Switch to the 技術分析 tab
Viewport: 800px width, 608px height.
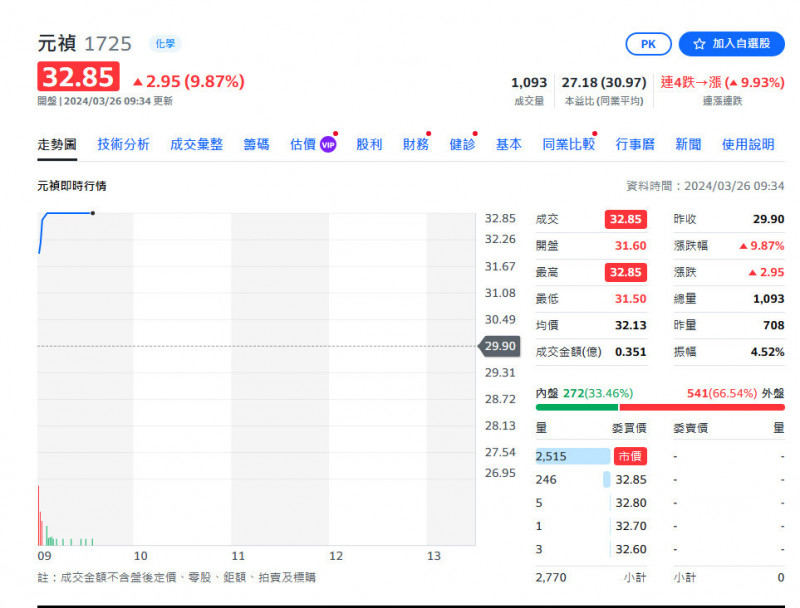[x=123, y=144]
